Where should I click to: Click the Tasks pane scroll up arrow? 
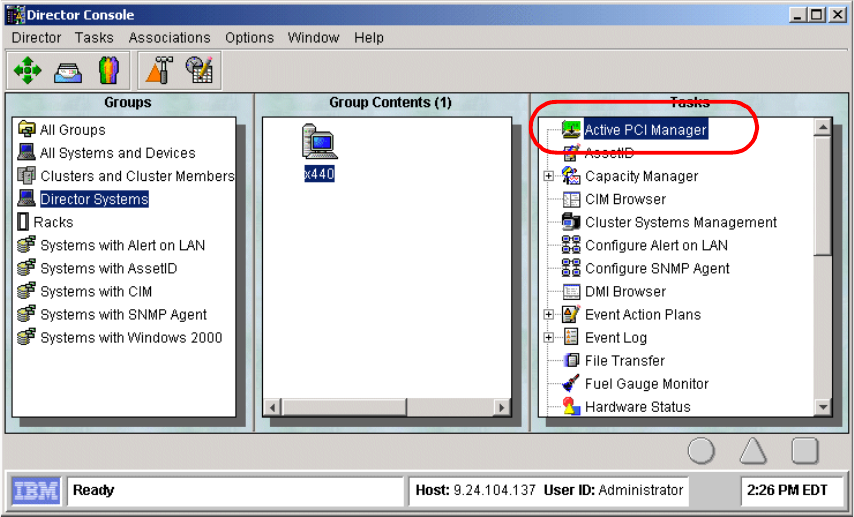click(x=822, y=127)
